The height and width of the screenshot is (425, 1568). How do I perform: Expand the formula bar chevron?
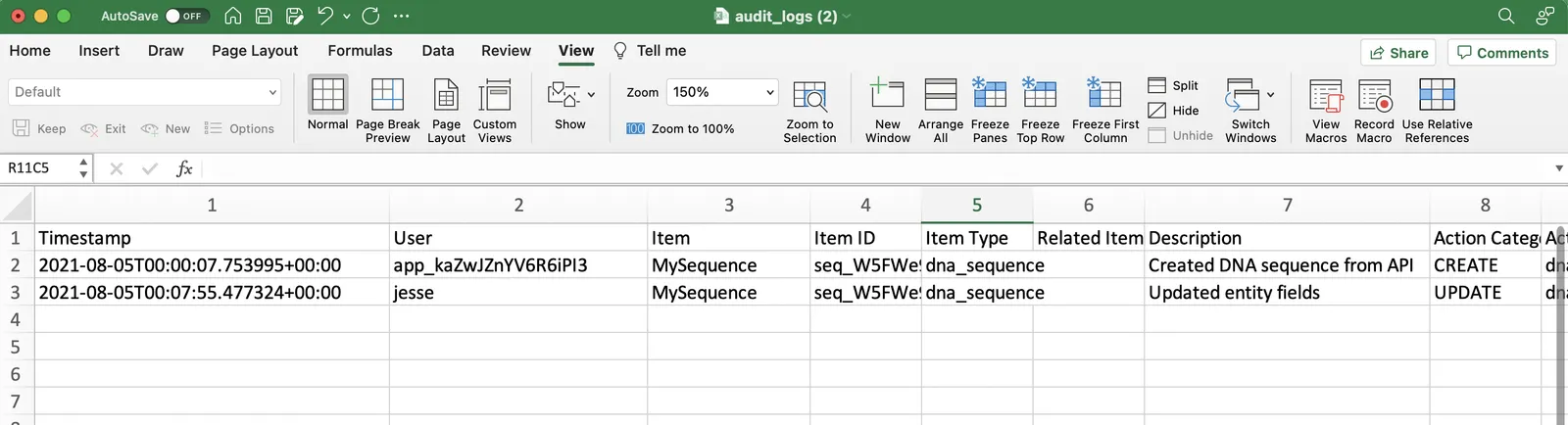pyautogui.click(x=1558, y=168)
